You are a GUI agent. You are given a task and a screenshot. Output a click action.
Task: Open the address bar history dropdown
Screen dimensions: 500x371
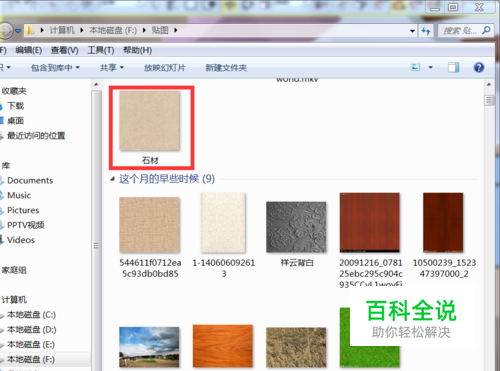[x=412, y=31]
